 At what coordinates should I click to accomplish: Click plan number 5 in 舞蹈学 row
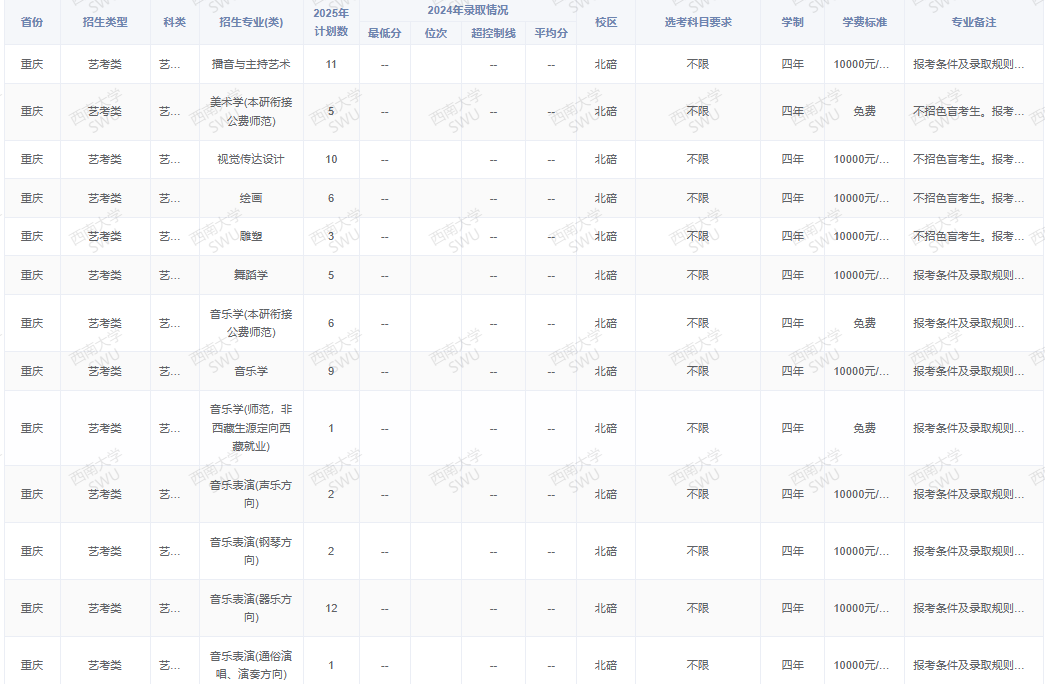331,275
